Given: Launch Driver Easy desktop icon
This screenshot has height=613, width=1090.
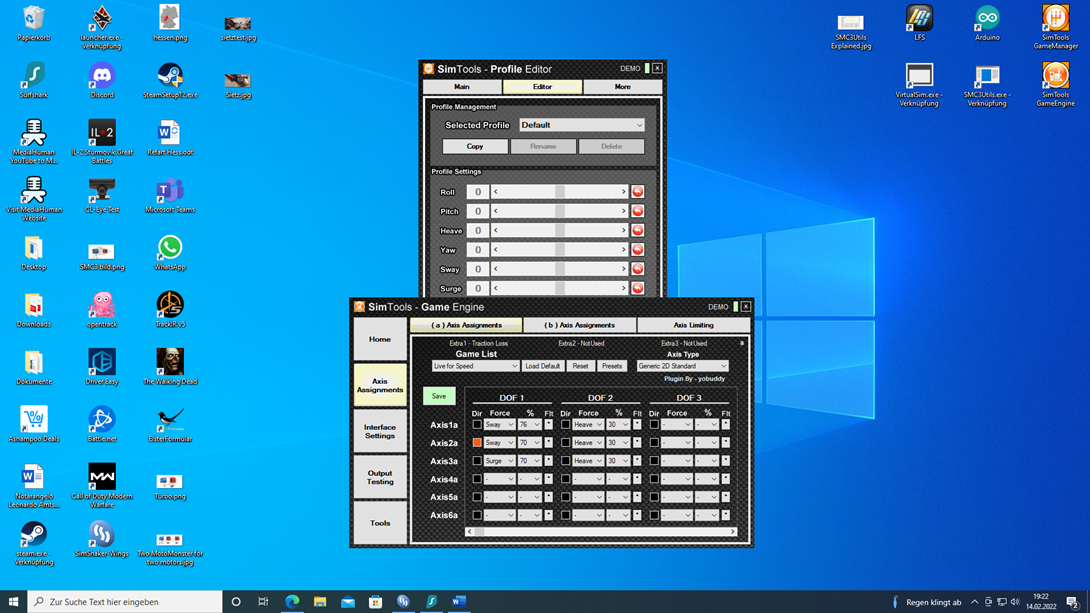Looking at the screenshot, I should 101,366.
